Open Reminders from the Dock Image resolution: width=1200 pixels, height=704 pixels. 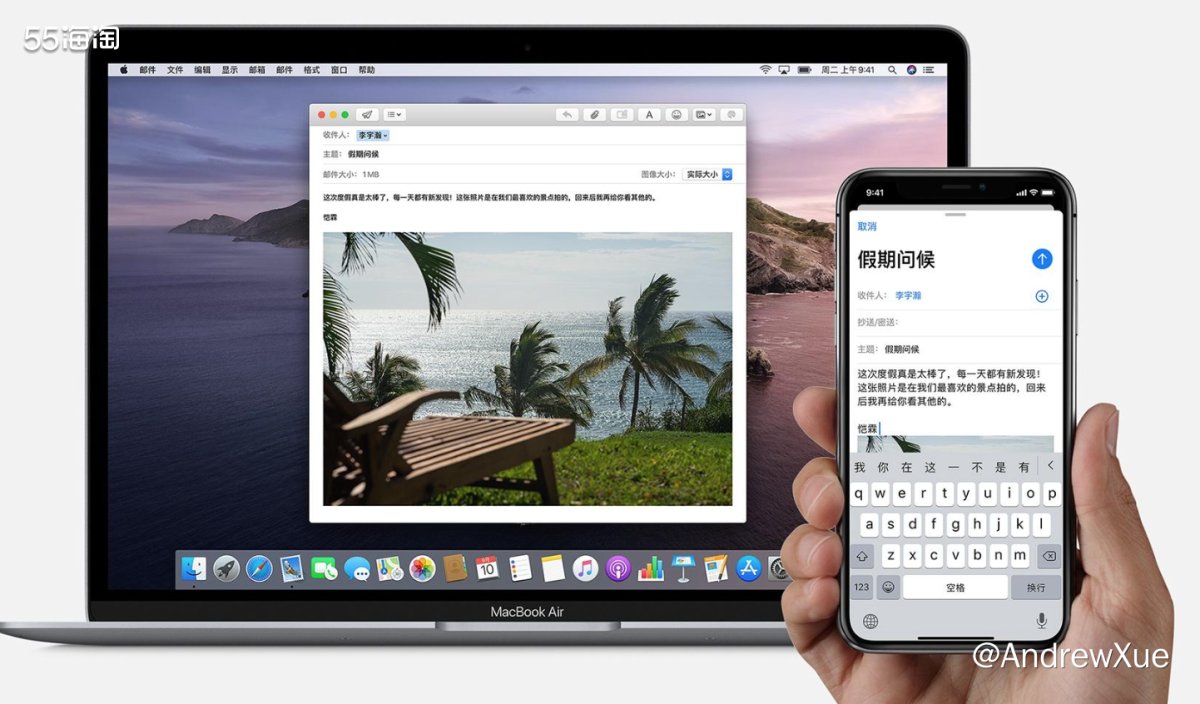pos(520,569)
